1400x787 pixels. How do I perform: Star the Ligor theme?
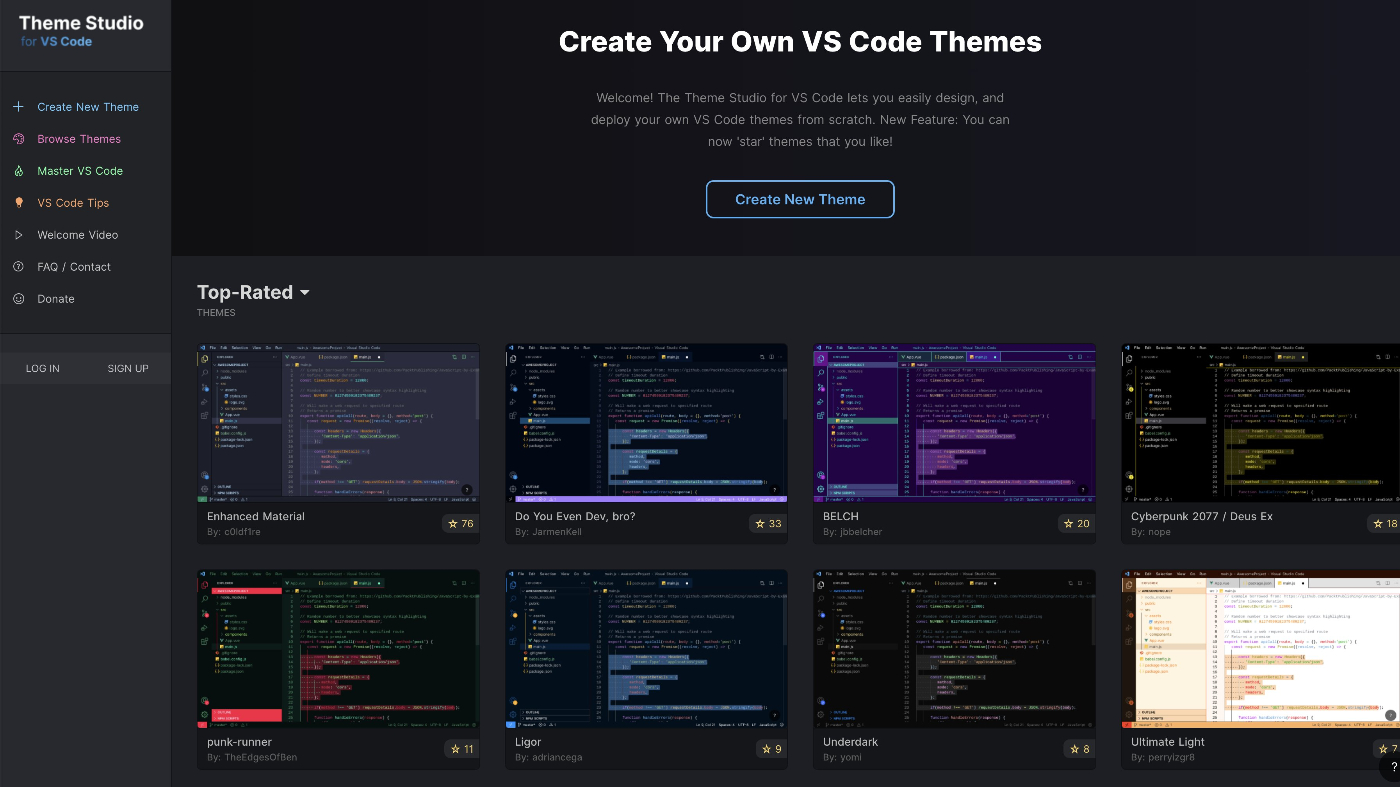773,749
